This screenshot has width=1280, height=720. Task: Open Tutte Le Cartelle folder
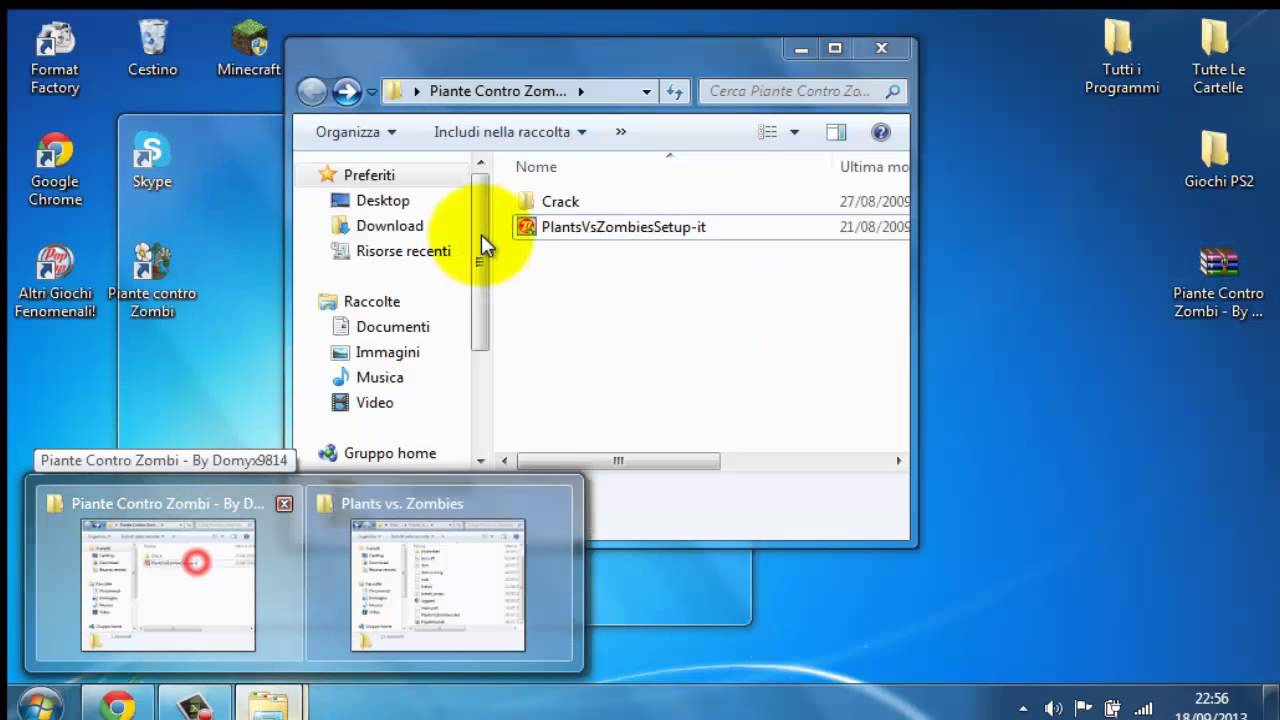tap(1218, 58)
